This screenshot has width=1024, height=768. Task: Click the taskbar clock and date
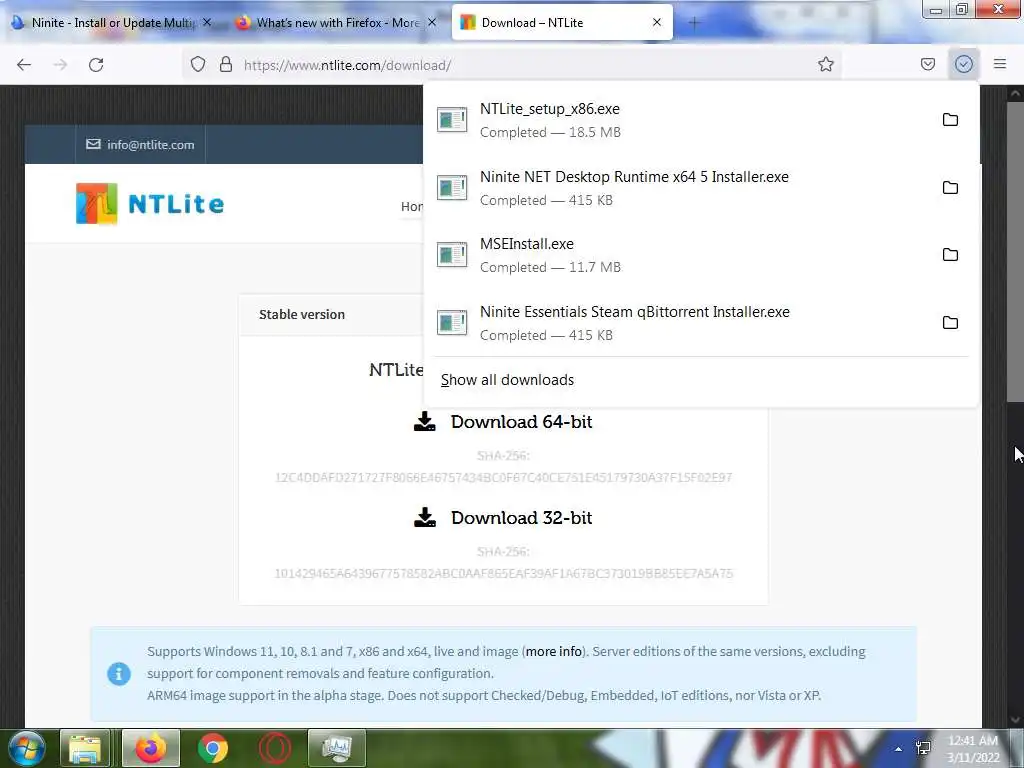pyautogui.click(x=974, y=749)
